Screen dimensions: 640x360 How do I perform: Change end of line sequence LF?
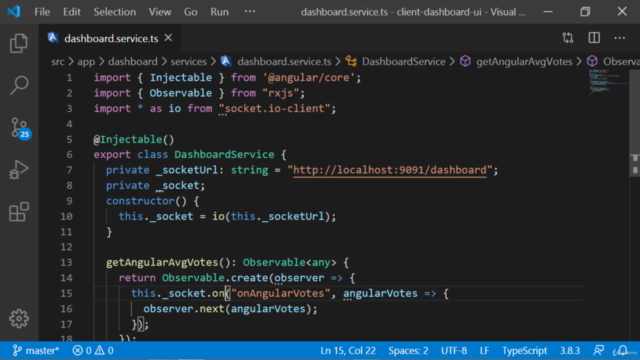tap(484, 351)
